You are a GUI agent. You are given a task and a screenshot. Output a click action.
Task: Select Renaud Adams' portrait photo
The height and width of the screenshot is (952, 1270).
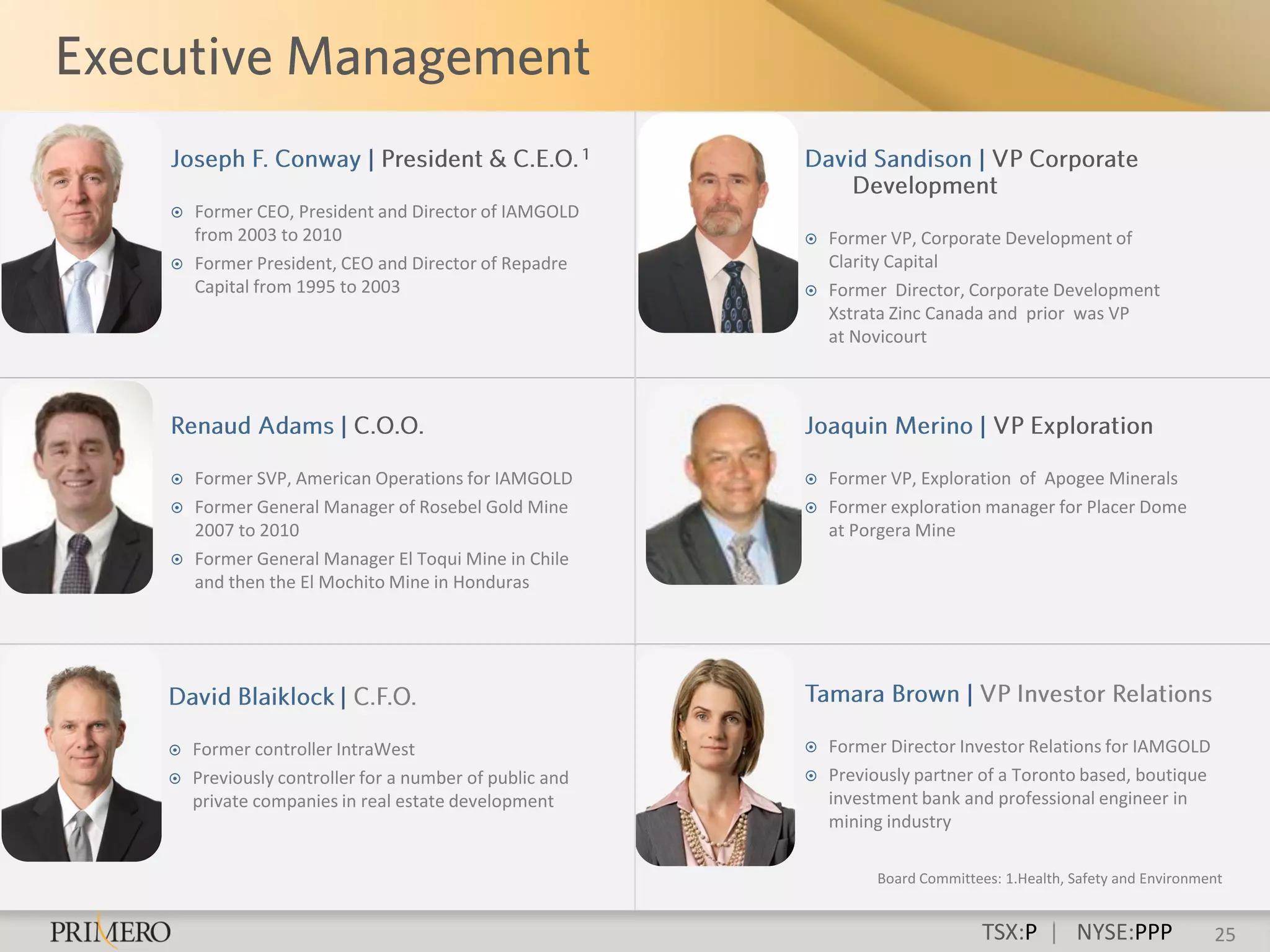(78, 488)
